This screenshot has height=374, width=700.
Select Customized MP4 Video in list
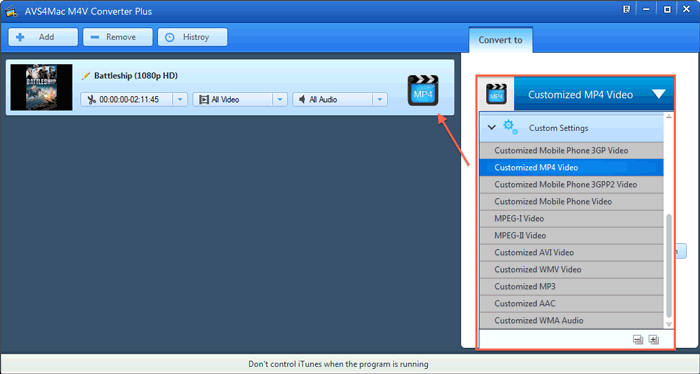click(571, 167)
